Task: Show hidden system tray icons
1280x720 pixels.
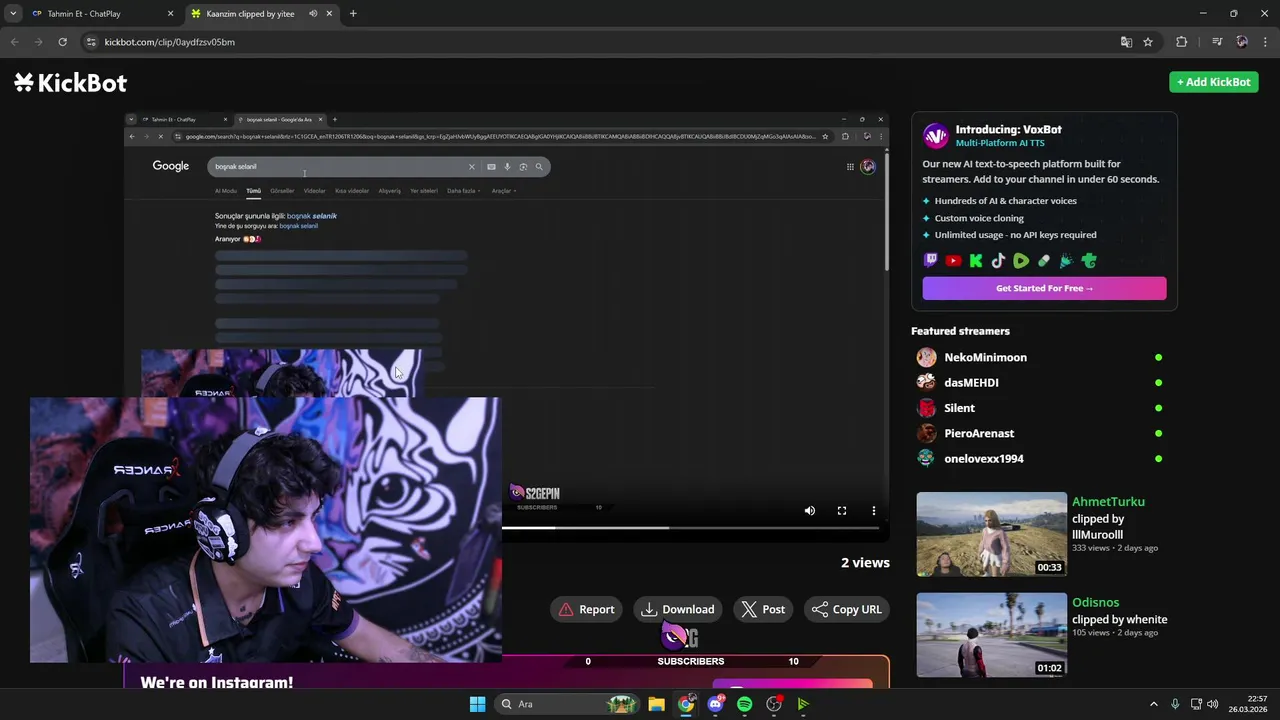Action: [1153, 704]
